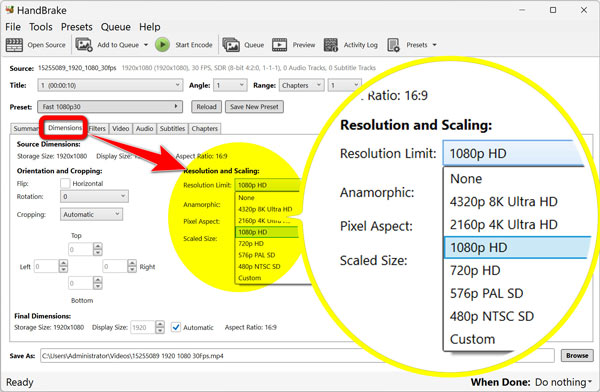The width and height of the screenshot is (600, 392).
Task: Click the Top crop value field
Action: pos(81,250)
